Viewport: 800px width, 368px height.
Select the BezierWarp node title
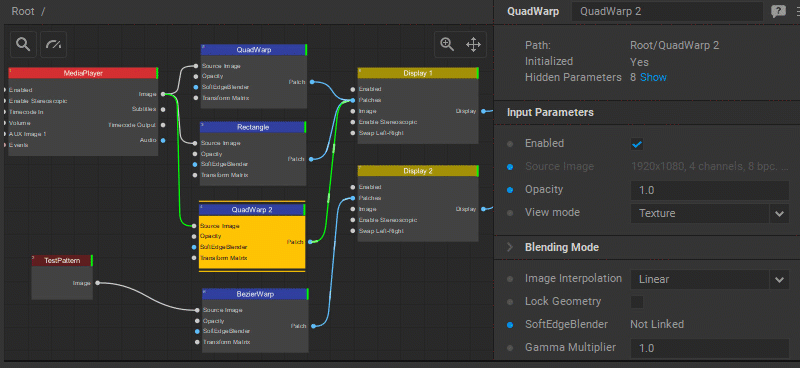click(x=255, y=295)
